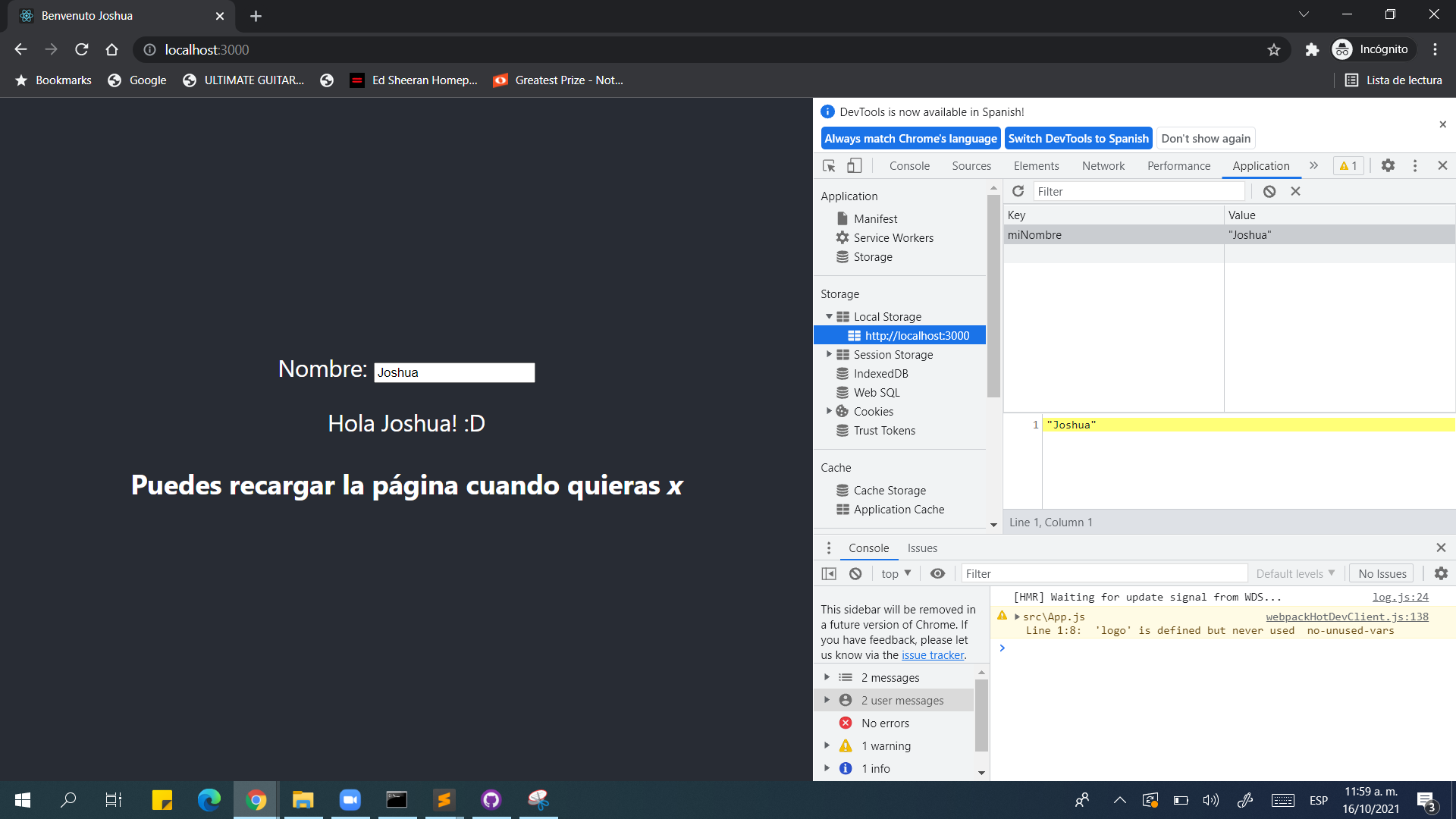The width and height of the screenshot is (1456, 819).
Task: Expand the Session Storage node
Action: click(x=829, y=354)
